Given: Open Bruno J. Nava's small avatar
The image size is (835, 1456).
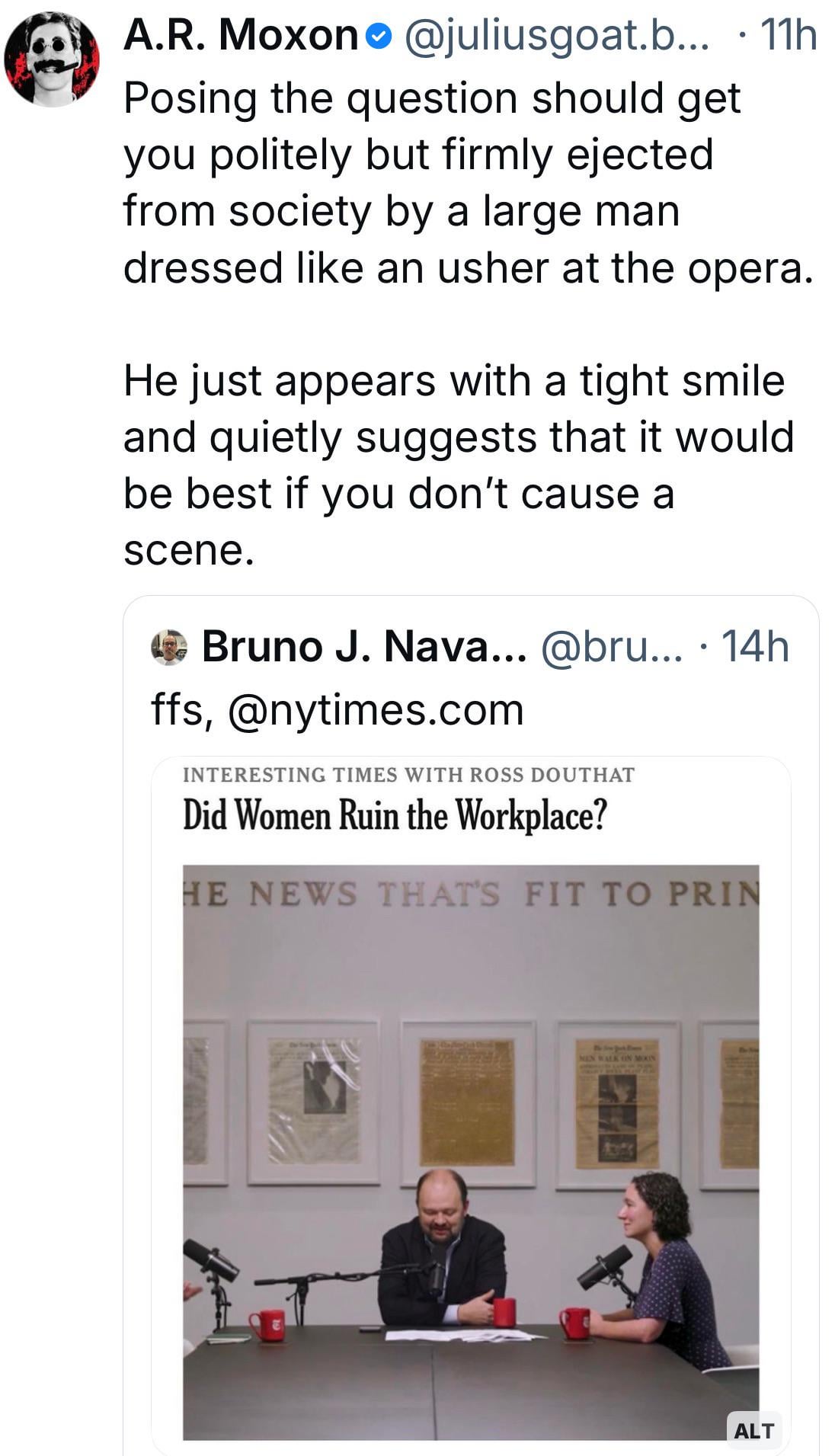Looking at the screenshot, I should 169,648.
